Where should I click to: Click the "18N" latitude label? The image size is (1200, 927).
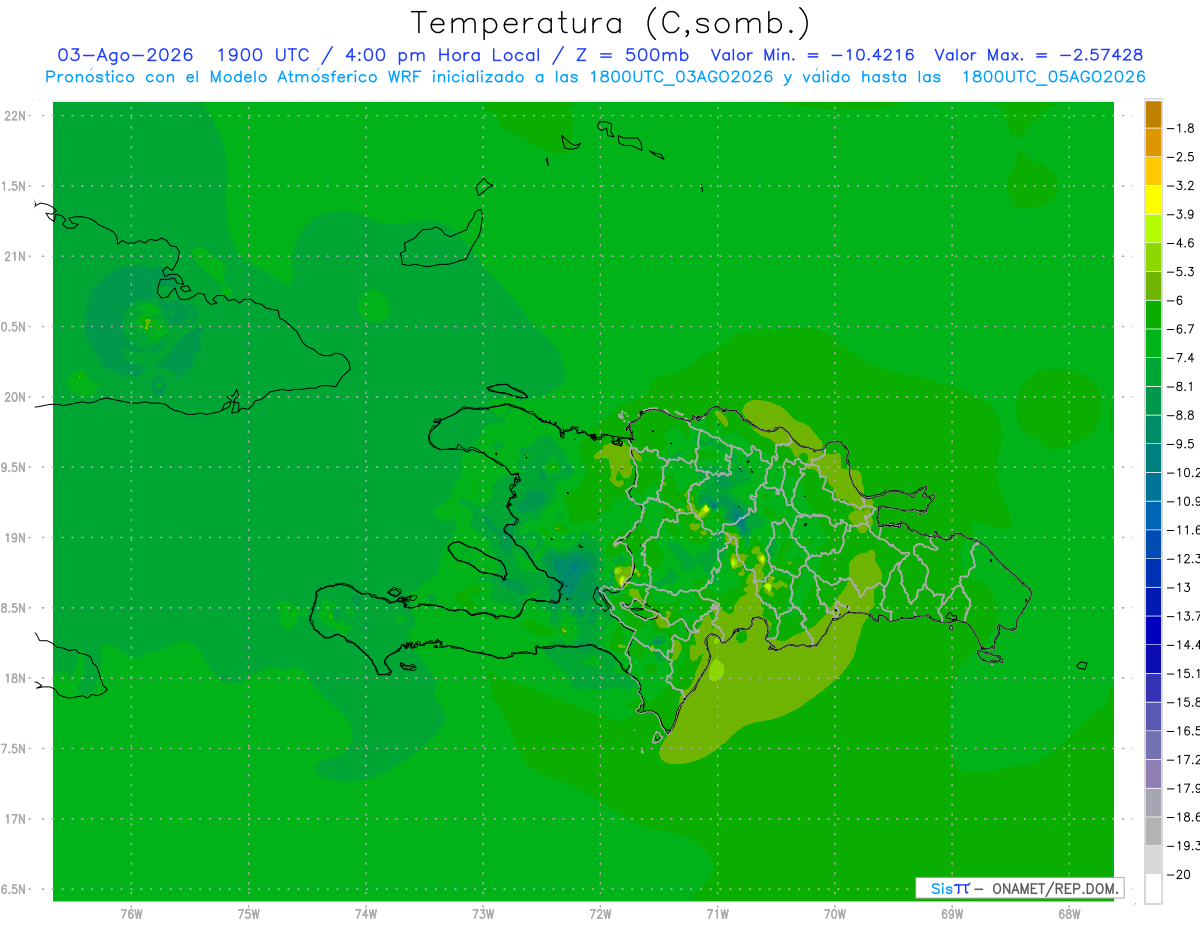tap(16, 679)
